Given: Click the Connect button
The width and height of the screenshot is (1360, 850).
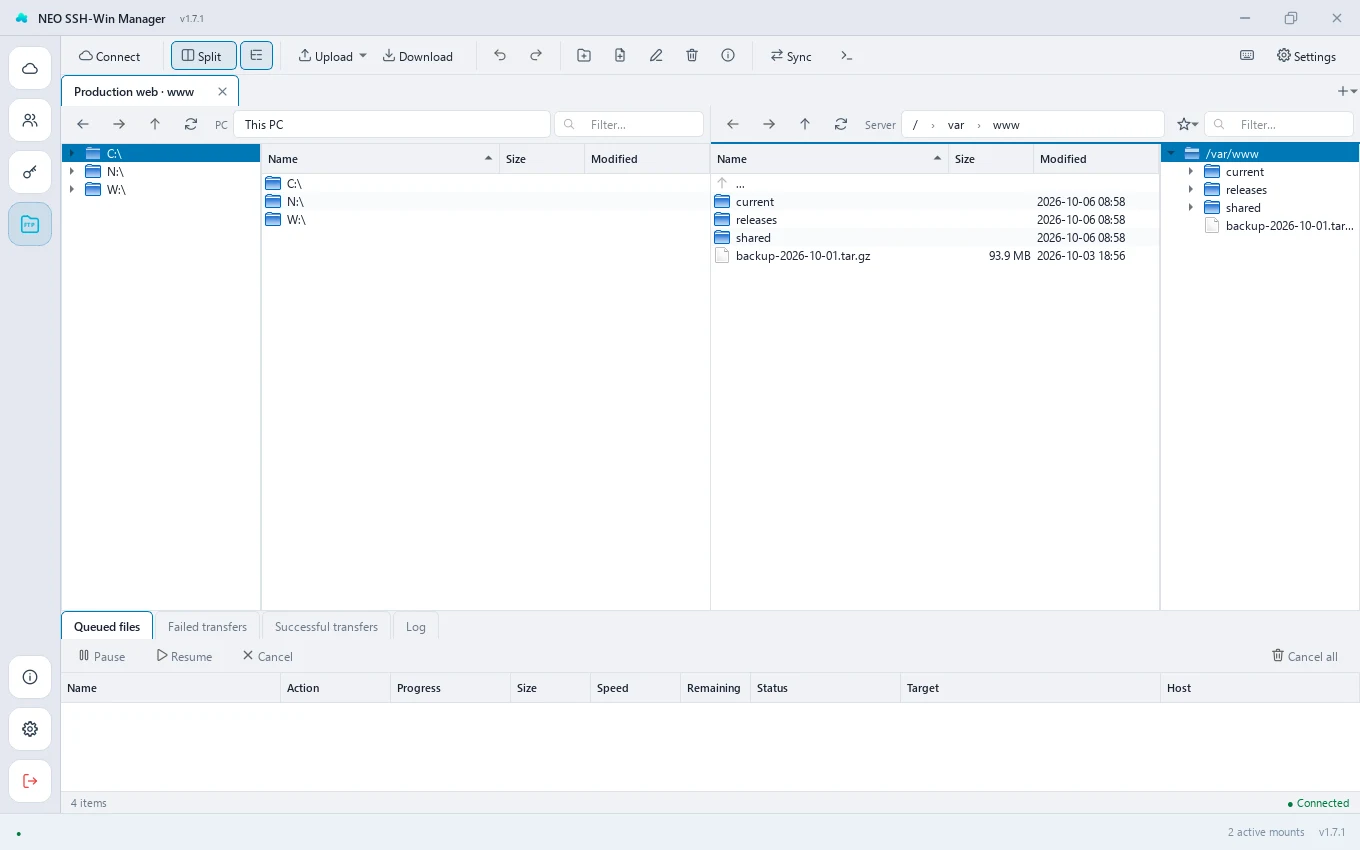Looking at the screenshot, I should click(x=110, y=56).
